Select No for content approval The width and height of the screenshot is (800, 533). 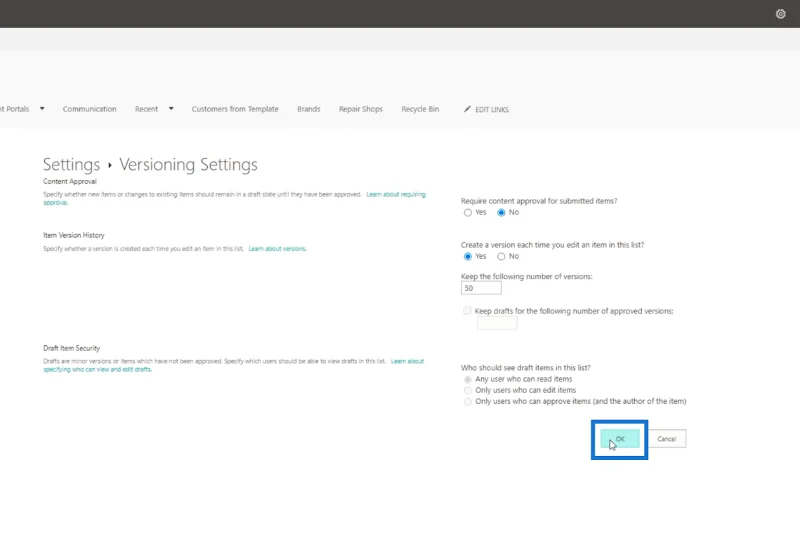[x=501, y=213]
